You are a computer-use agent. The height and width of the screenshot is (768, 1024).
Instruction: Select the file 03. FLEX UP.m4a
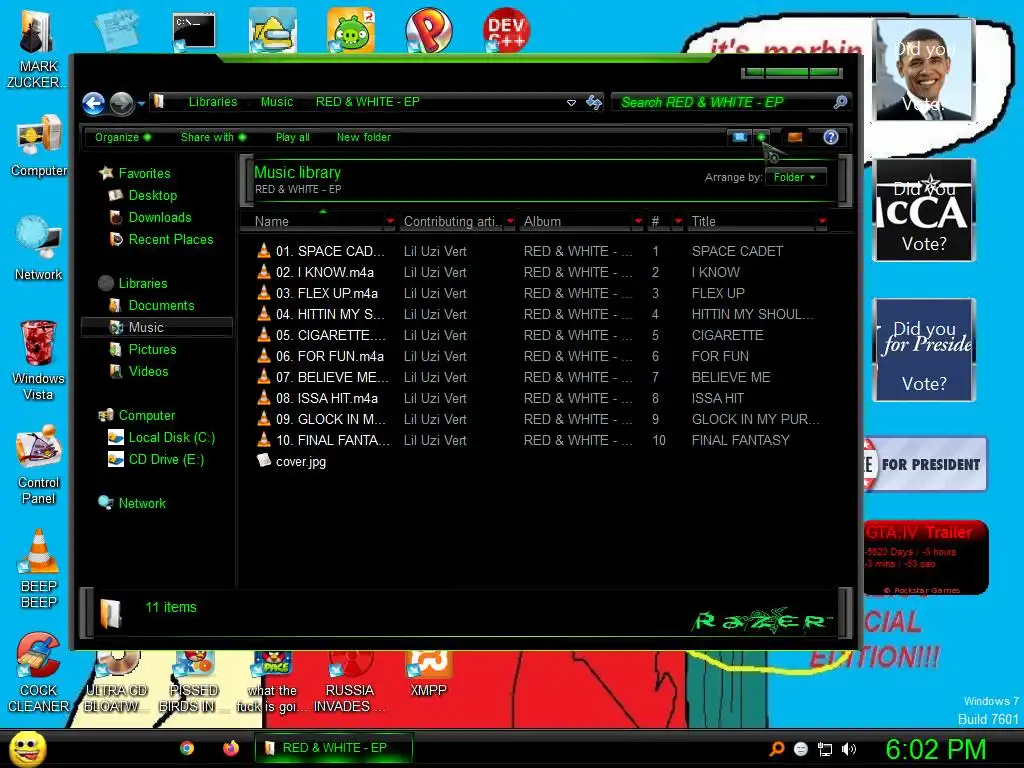point(327,293)
